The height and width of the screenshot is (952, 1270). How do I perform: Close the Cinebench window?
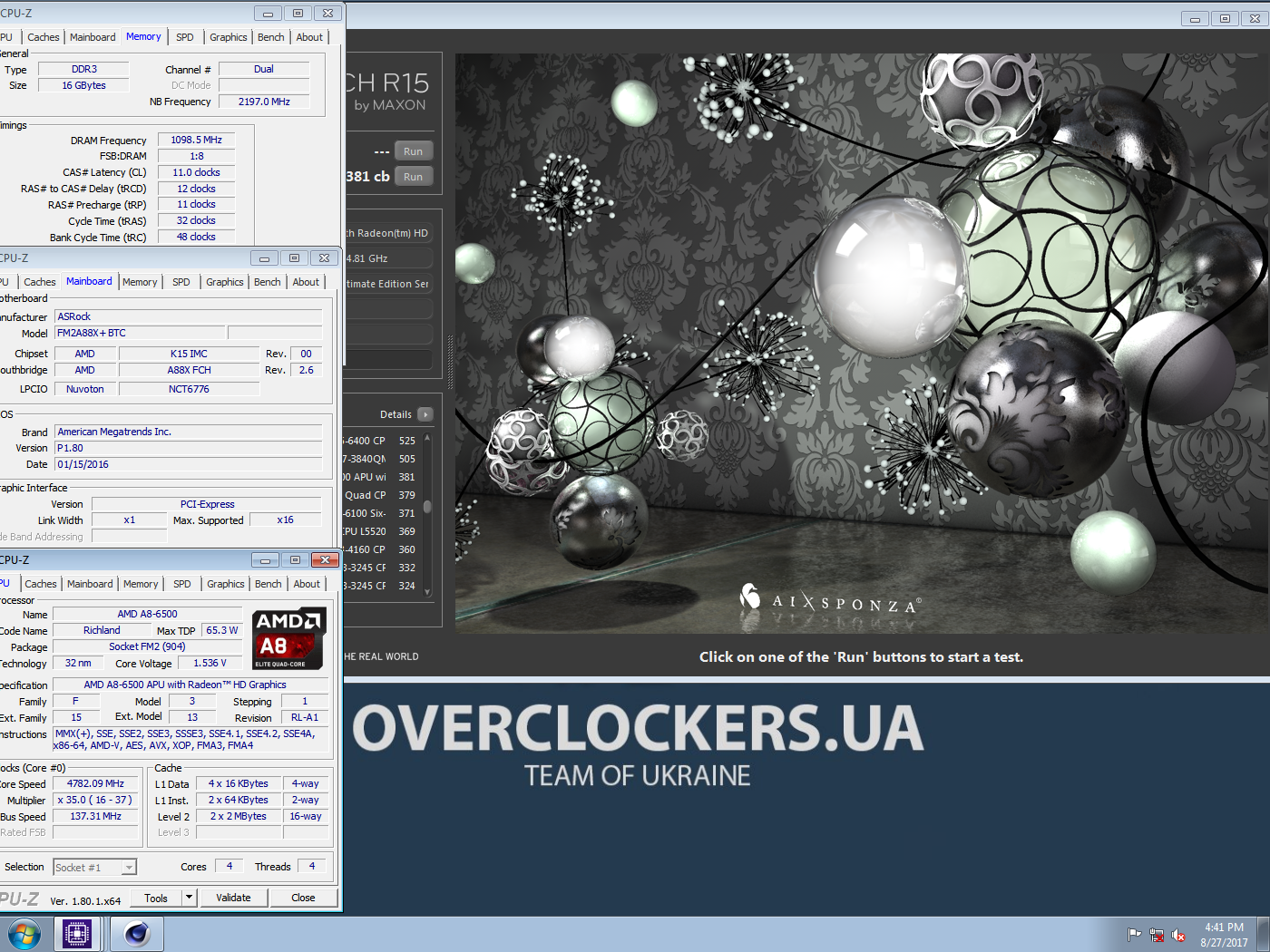[1255, 18]
